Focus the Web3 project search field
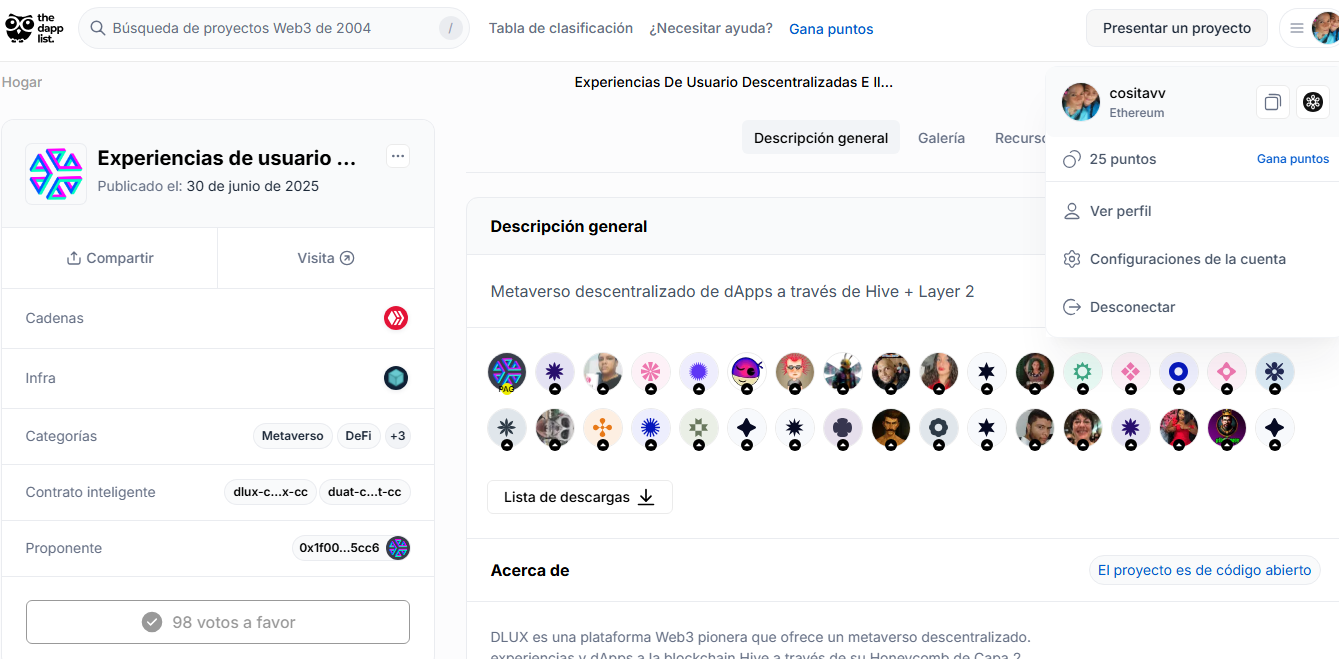This screenshot has width=1339, height=659. pyautogui.click(x=273, y=28)
